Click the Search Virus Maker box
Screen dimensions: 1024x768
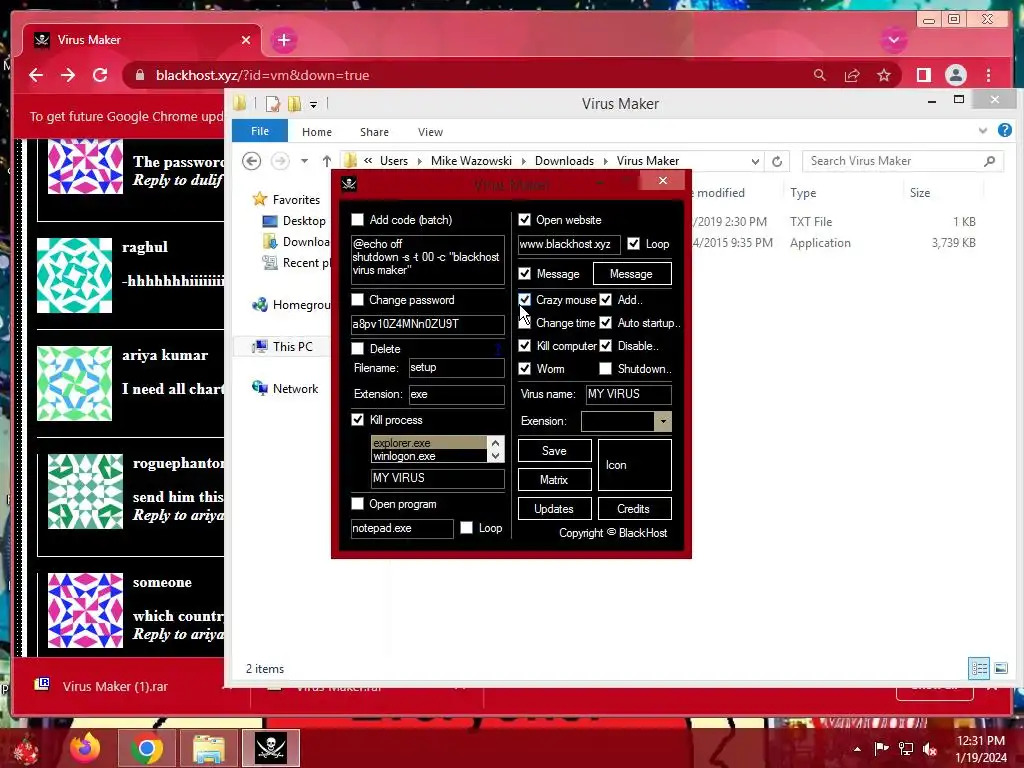point(903,161)
